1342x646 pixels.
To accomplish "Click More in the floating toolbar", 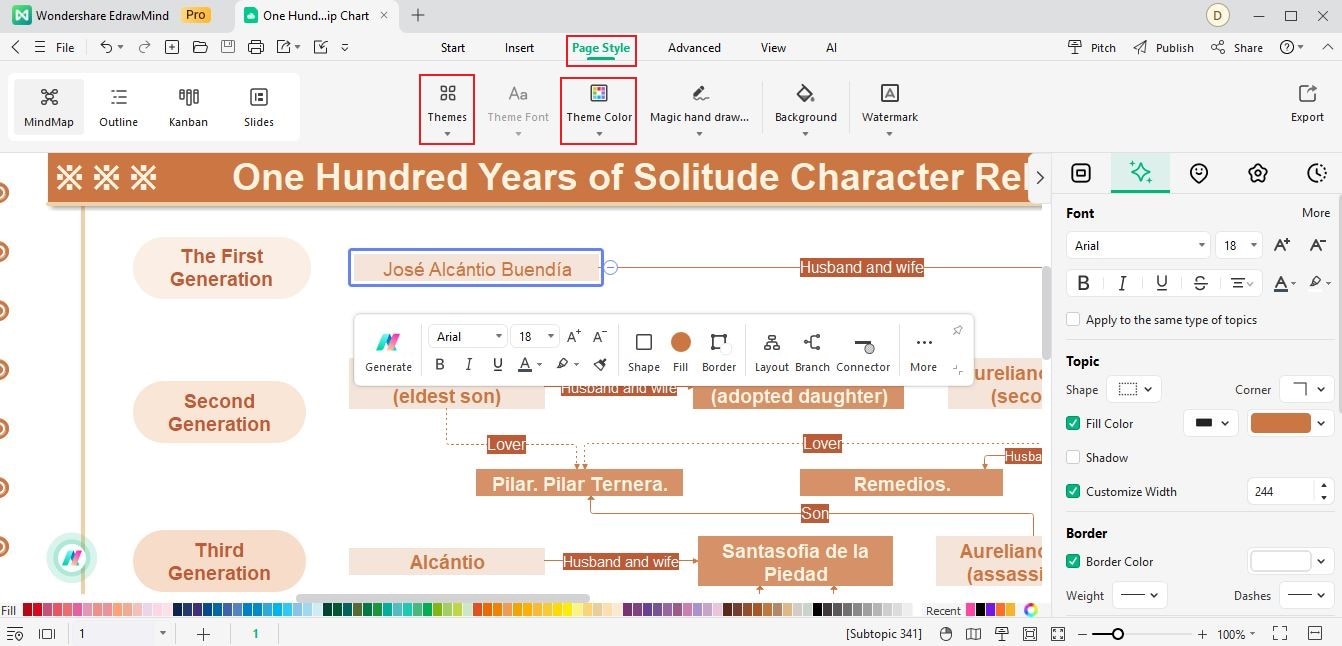I will point(923,352).
